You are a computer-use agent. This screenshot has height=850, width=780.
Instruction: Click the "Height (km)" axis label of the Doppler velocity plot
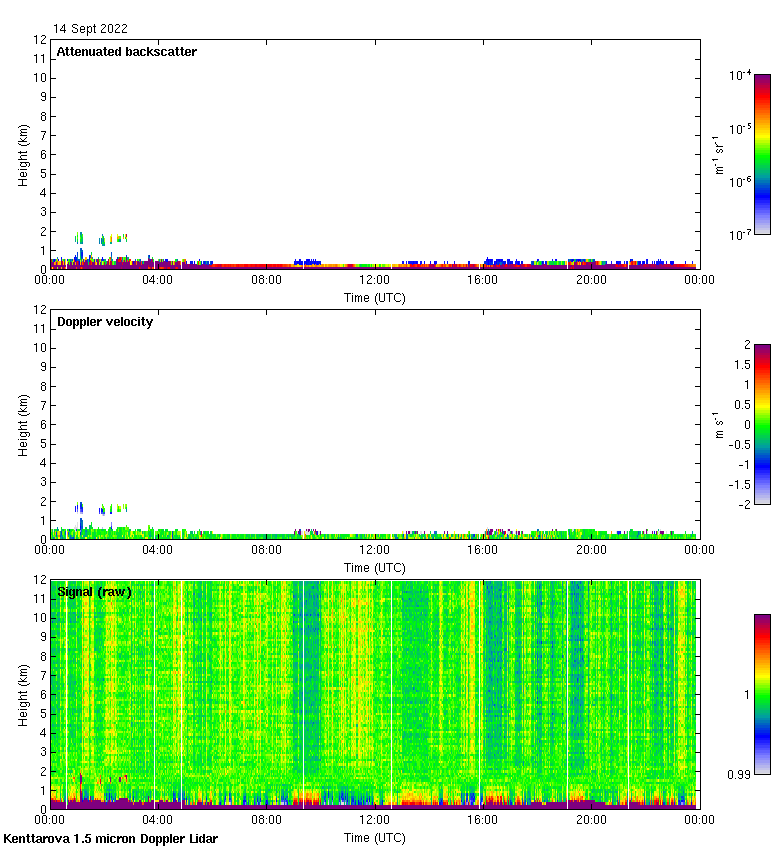pos(23,424)
